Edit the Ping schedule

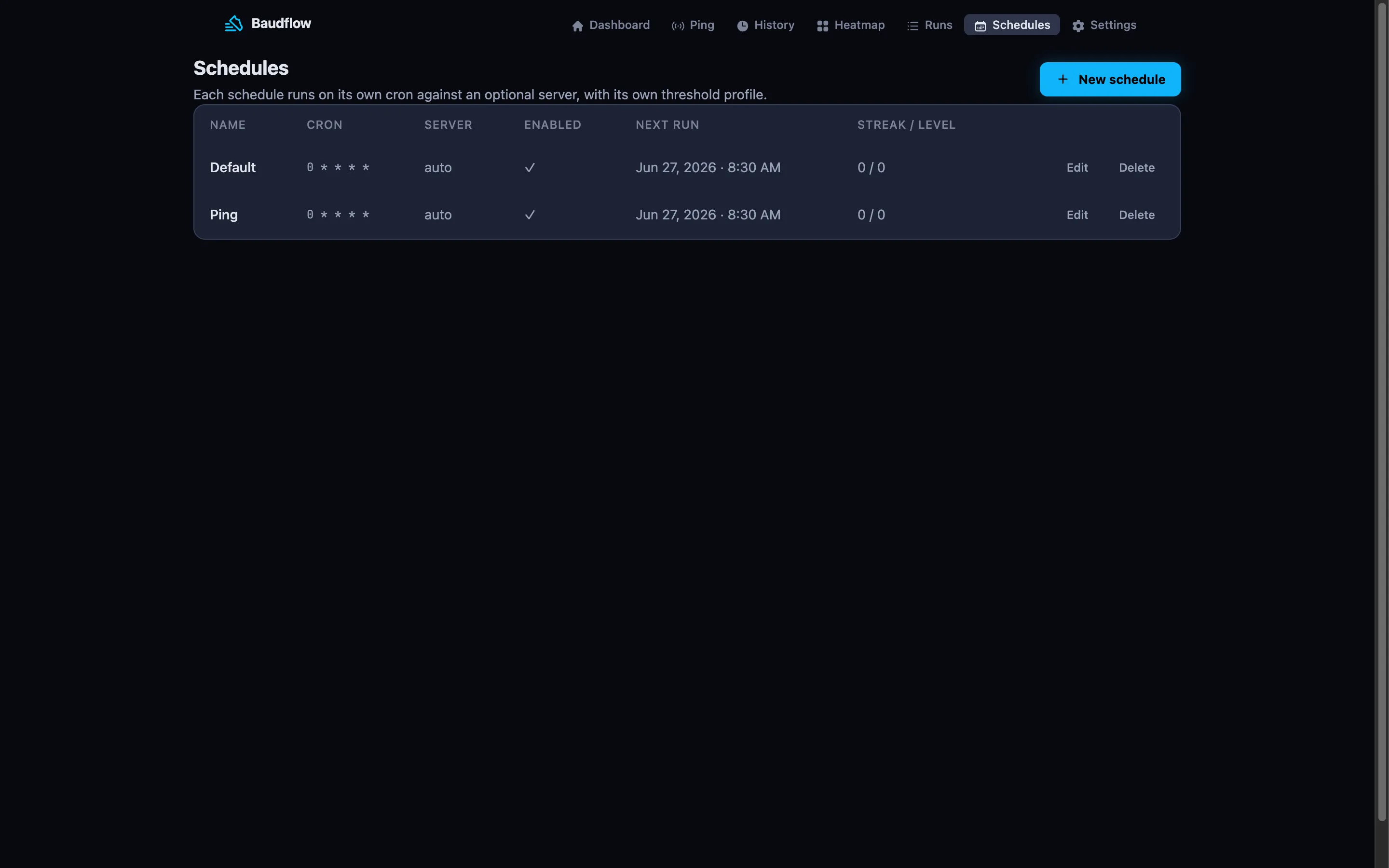click(x=1077, y=215)
